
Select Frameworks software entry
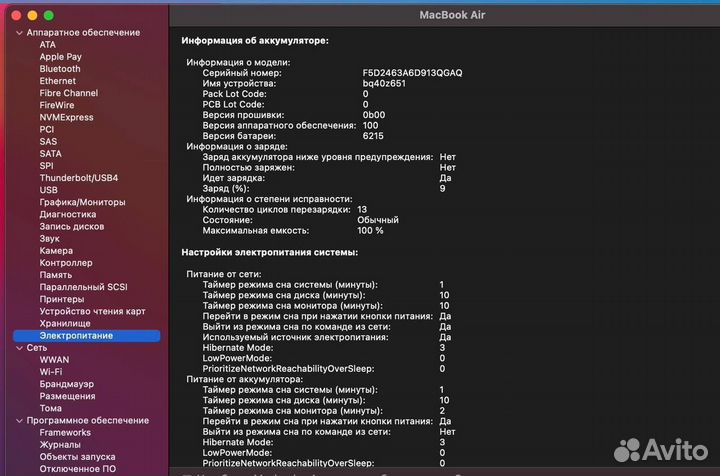pyautogui.click(x=65, y=432)
